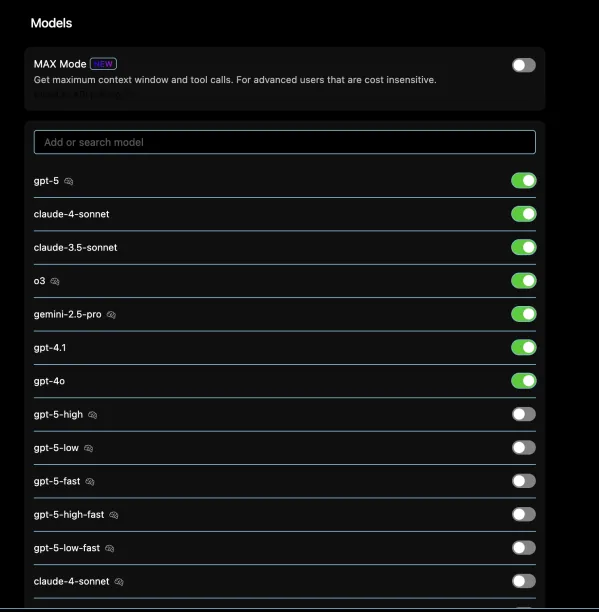Click the brain icon next to gpt-5-low-fast
This screenshot has width=599, height=612.
[x=110, y=548]
